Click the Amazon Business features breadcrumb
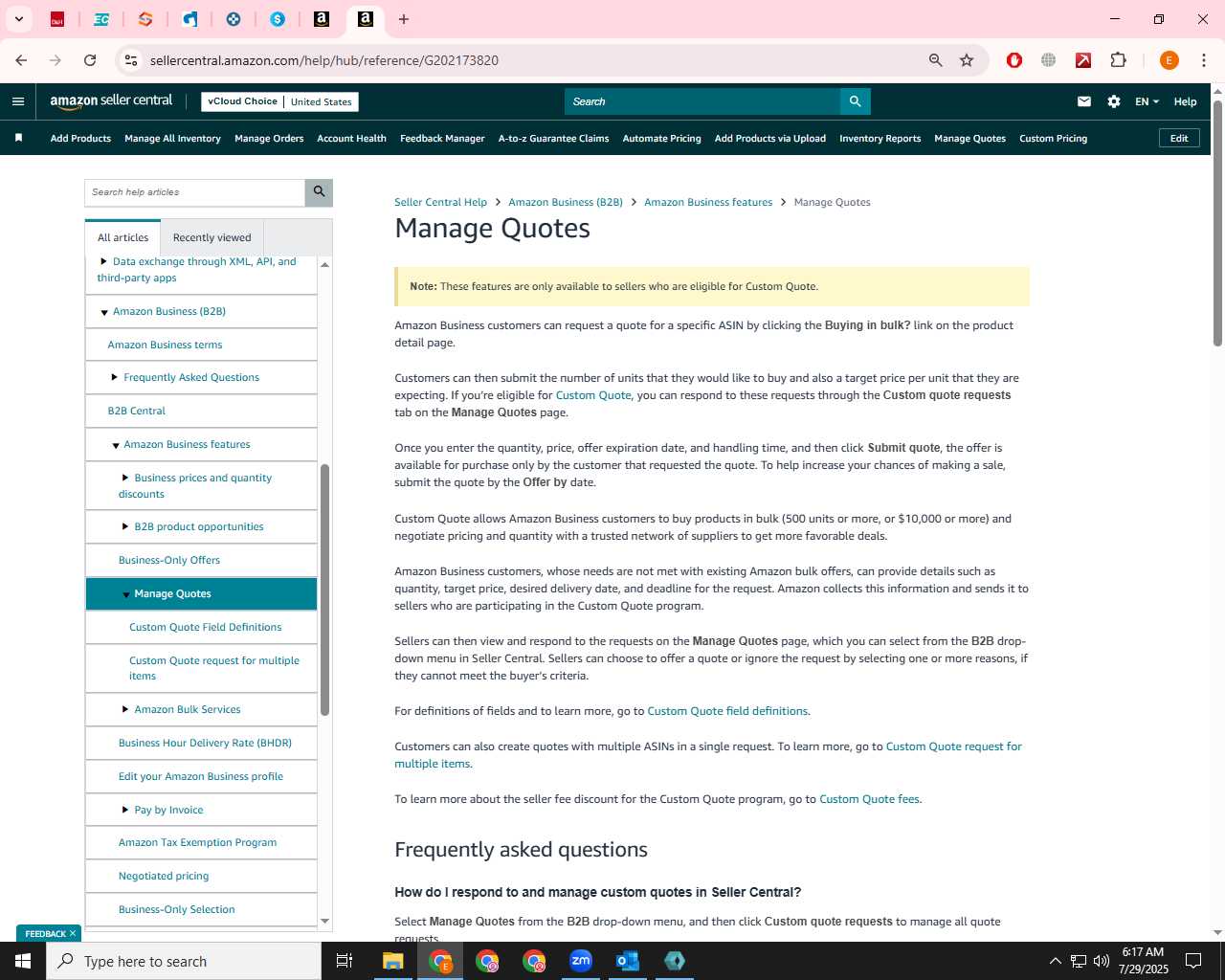Screen dimensions: 1225x980 (708, 202)
